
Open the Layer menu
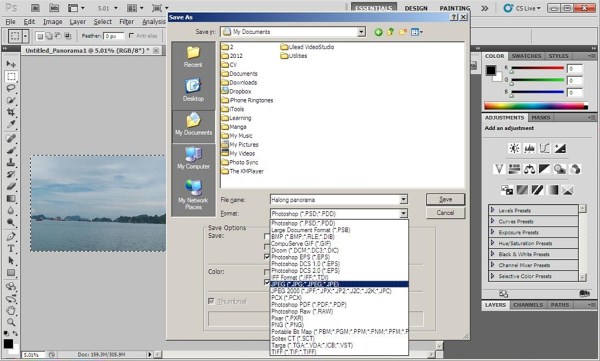pyautogui.click(x=78, y=22)
